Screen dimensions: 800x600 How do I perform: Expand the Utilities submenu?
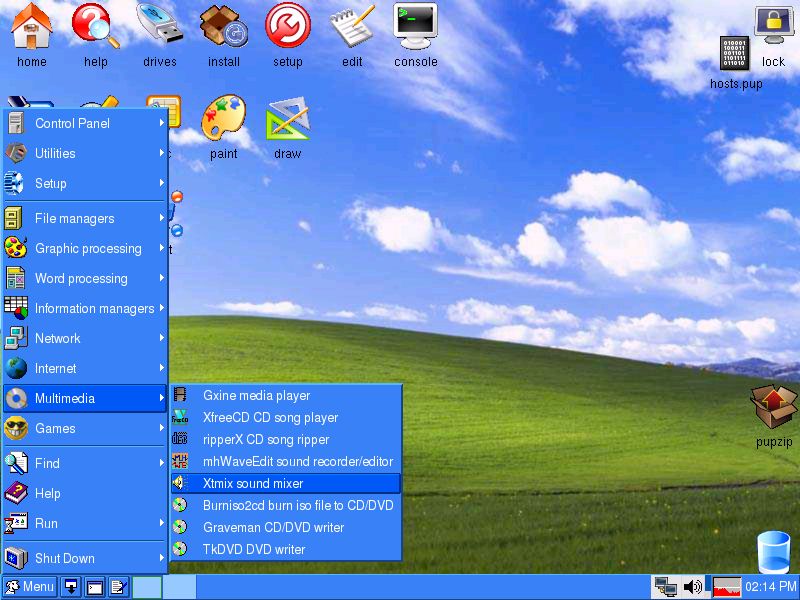click(x=85, y=153)
